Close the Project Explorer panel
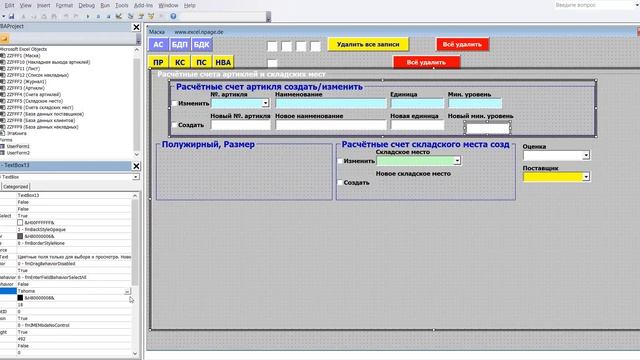640x360 pixels. (x=136, y=27)
